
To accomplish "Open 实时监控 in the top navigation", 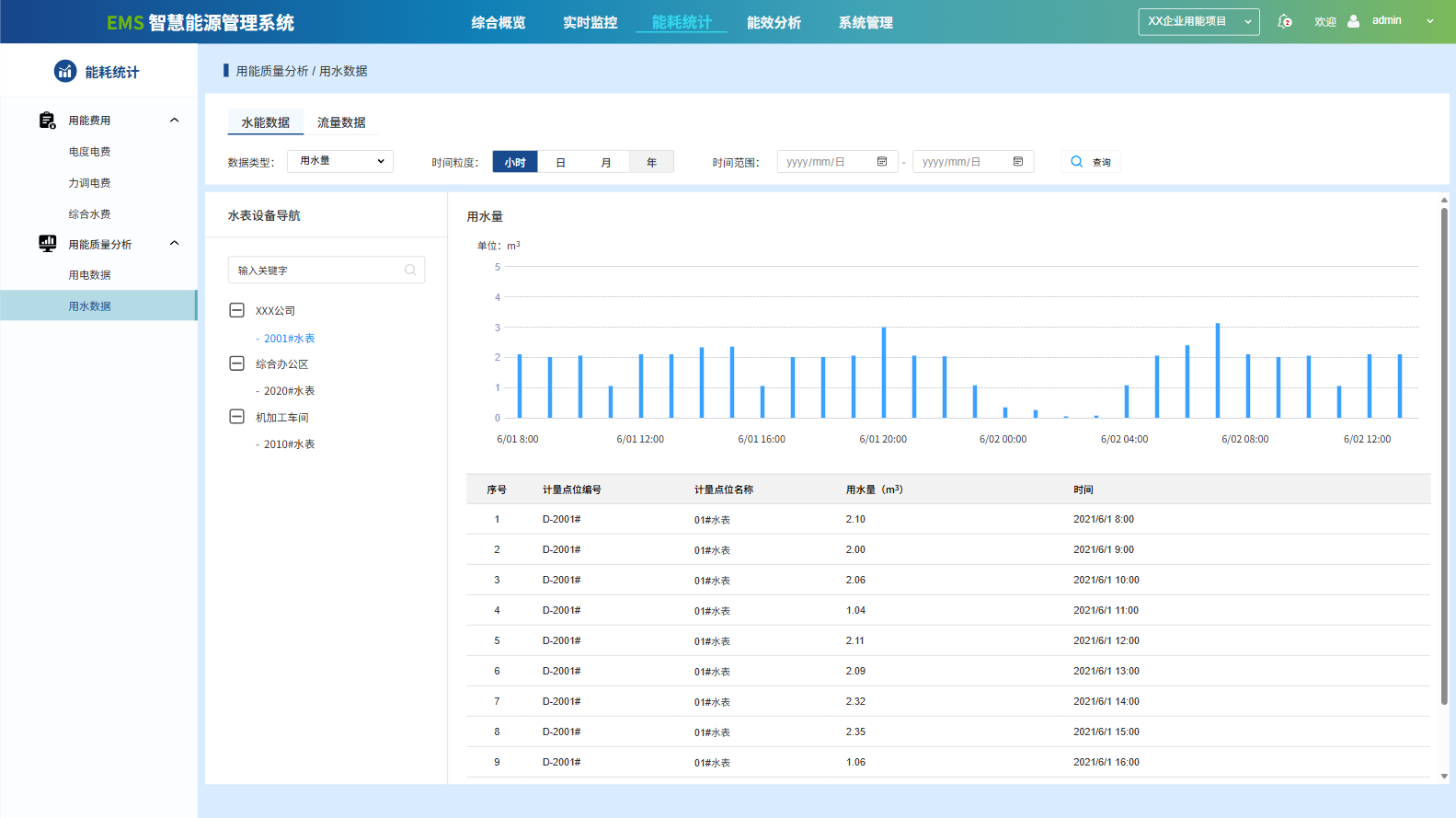I will click(590, 22).
